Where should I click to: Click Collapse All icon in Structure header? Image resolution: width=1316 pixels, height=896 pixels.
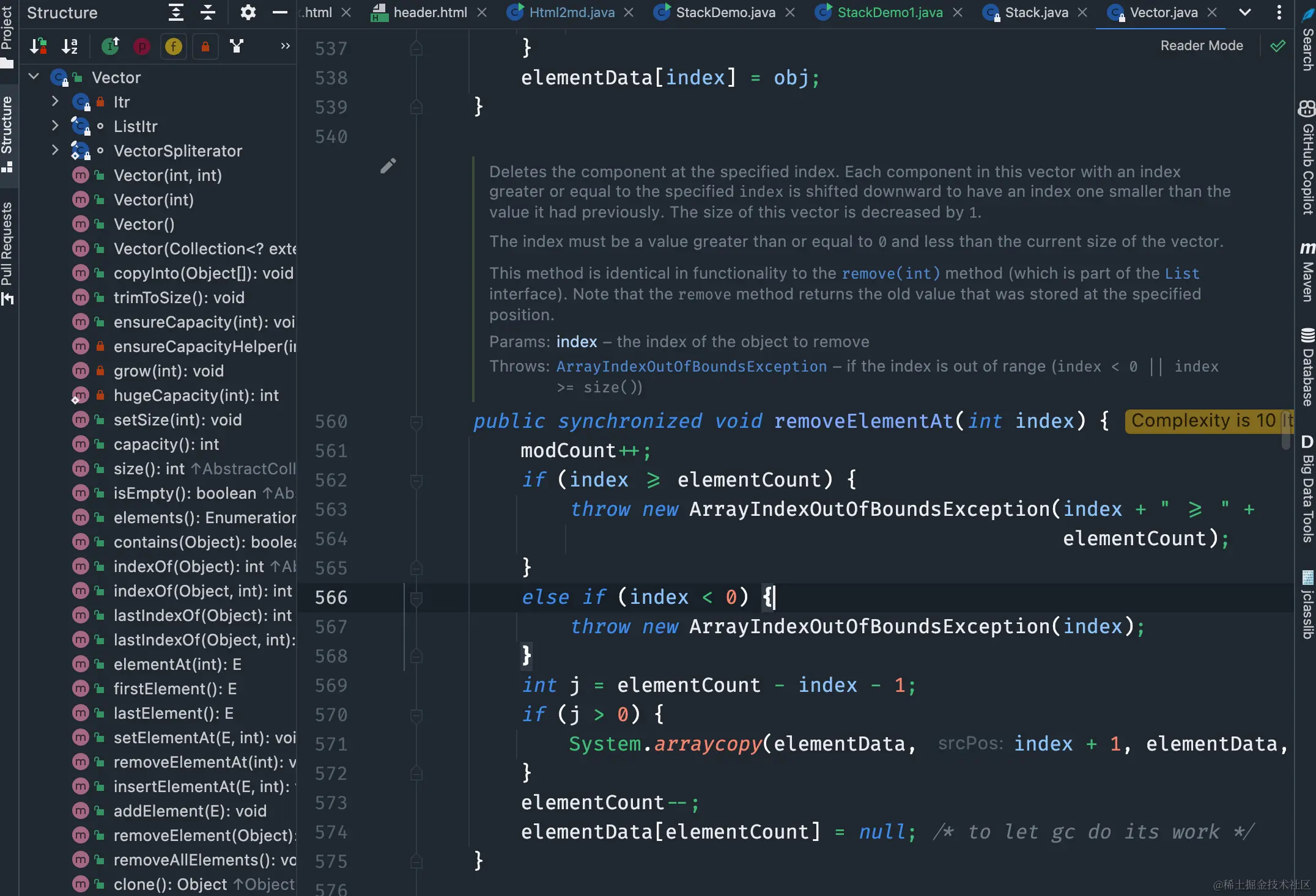[x=208, y=12]
